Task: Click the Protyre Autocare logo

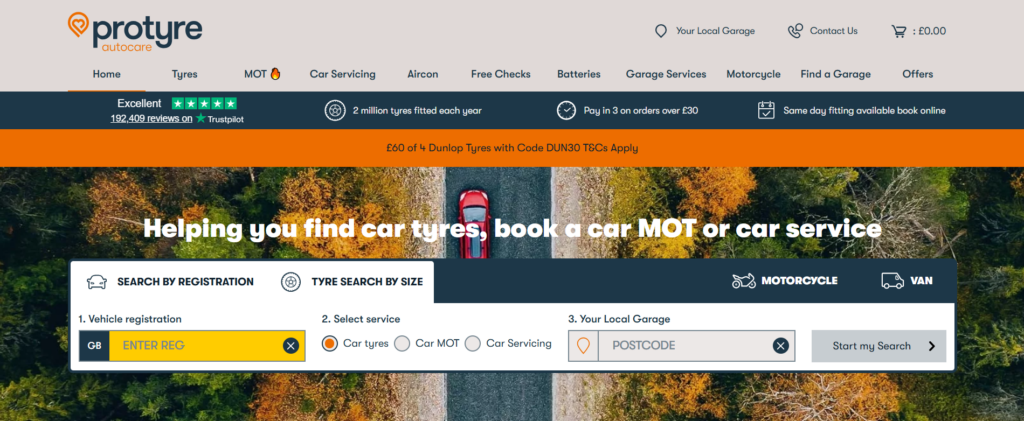Action: click(x=135, y=31)
